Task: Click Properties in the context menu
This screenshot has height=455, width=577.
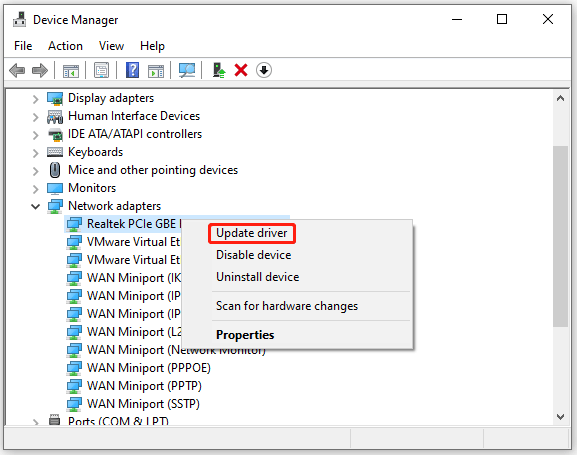Action: (245, 335)
